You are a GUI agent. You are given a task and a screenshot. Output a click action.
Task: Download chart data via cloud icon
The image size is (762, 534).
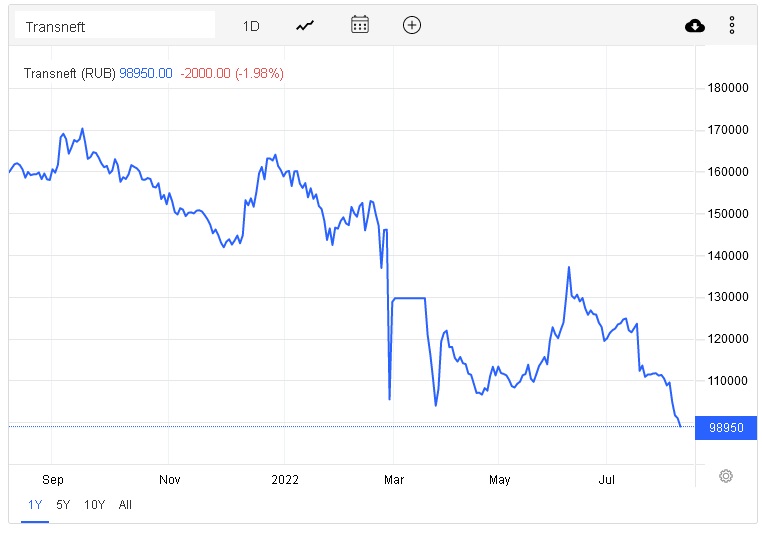point(695,25)
